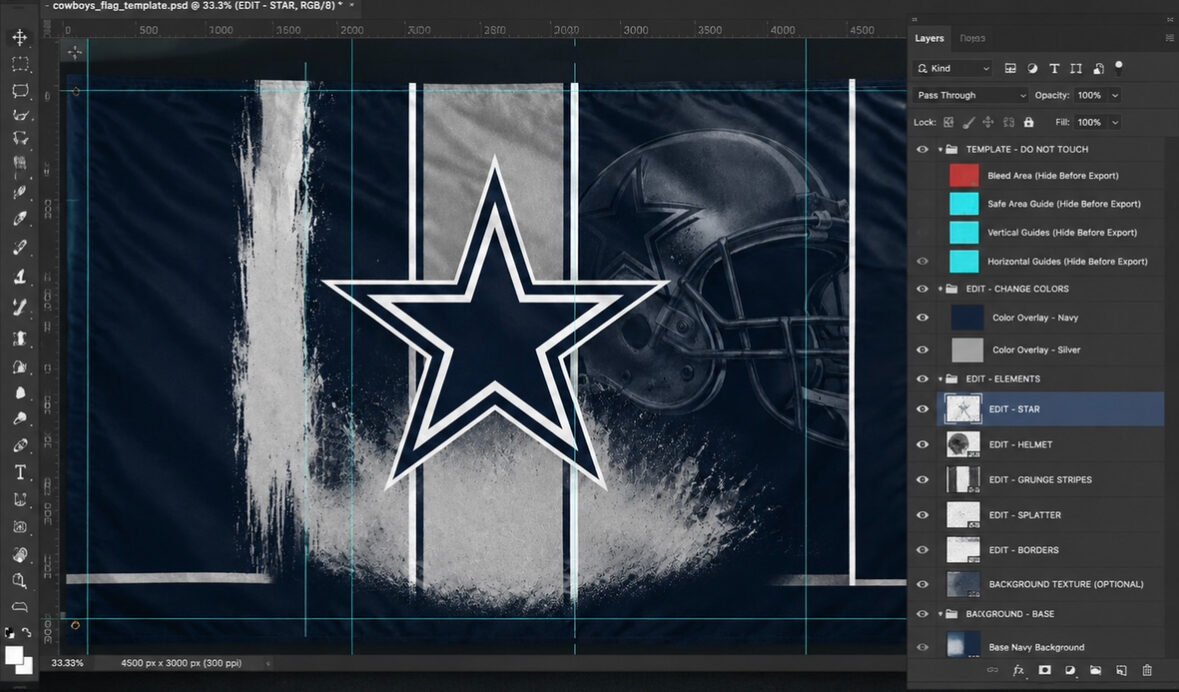Click the Color Overlay - Navy swatch thumbnail
The image size is (1179, 692).
[967, 317]
